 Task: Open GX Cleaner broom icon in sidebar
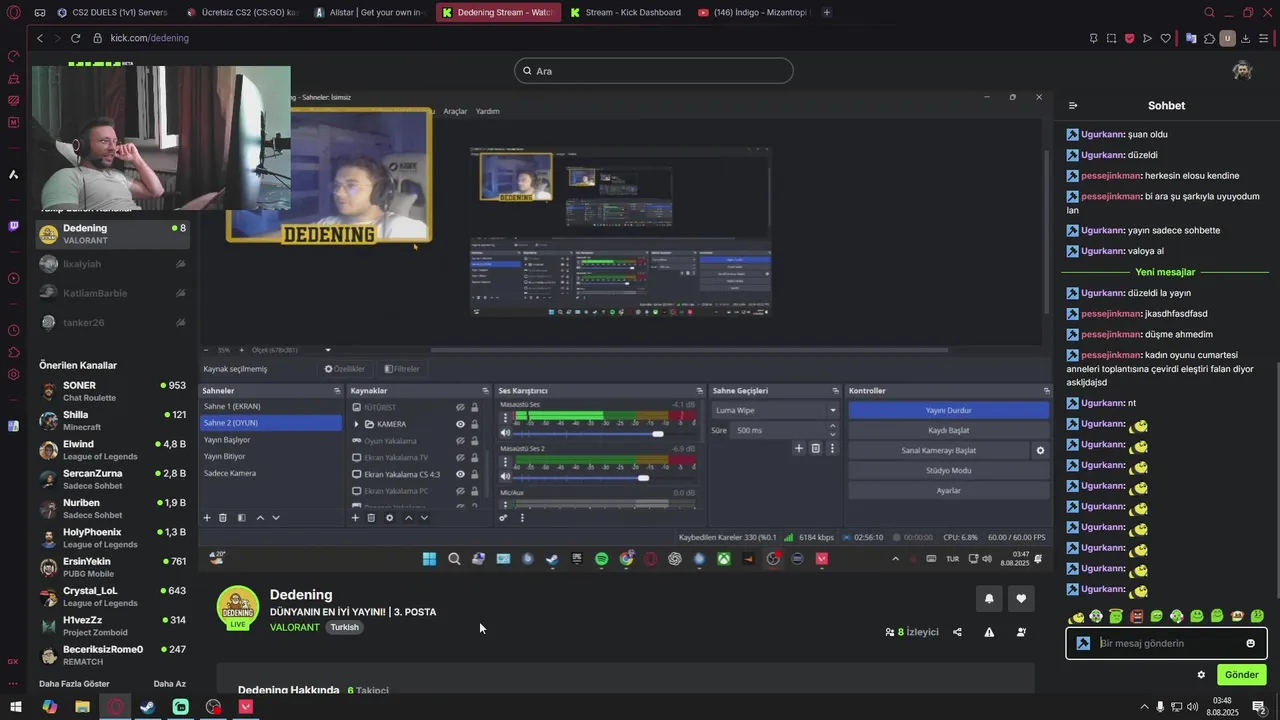[x=13, y=78]
